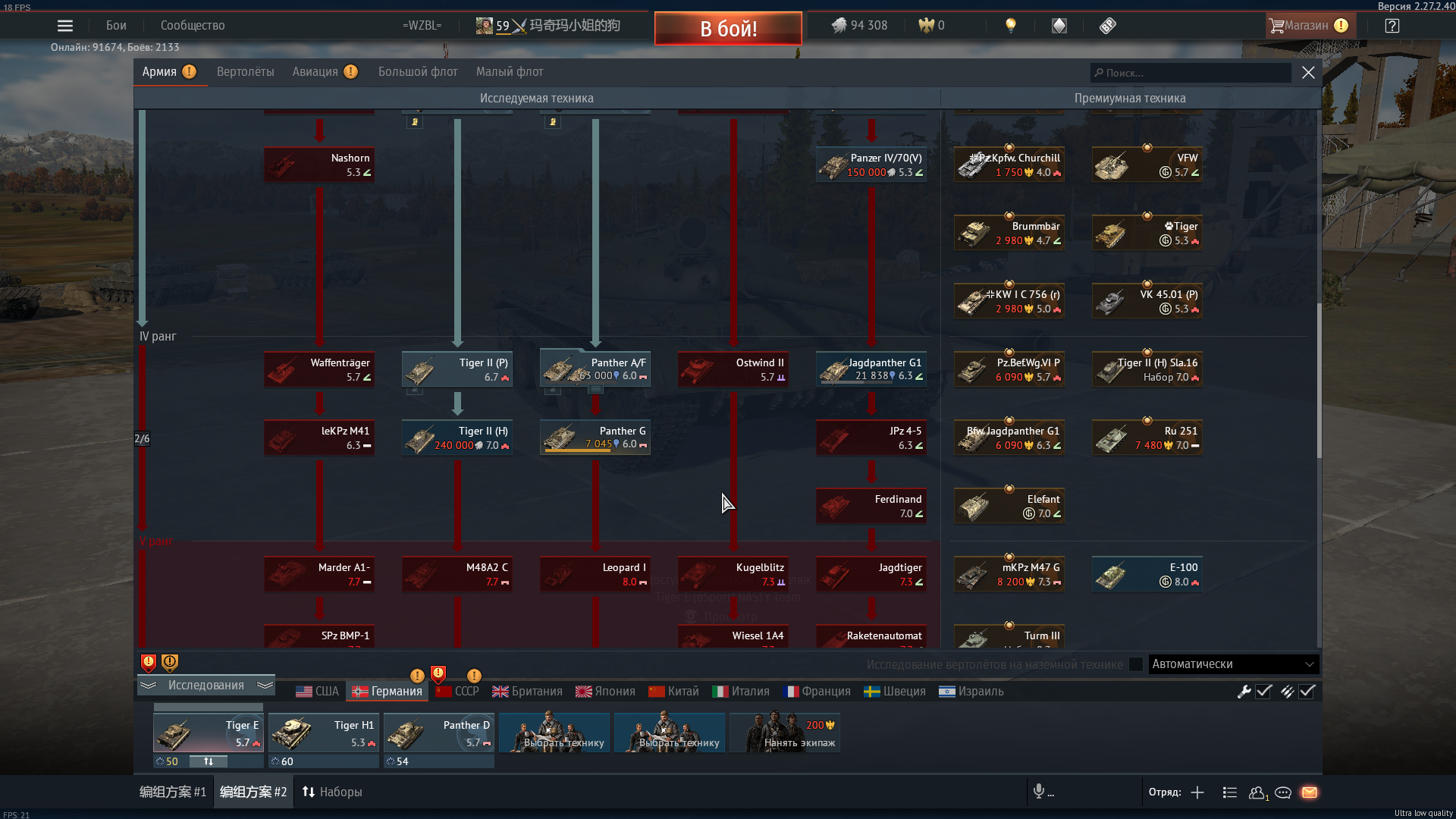The height and width of the screenshot is (819, 1456).
Task: Click the ammo auto-refill icon
Action: click(x=1287, y=692)
